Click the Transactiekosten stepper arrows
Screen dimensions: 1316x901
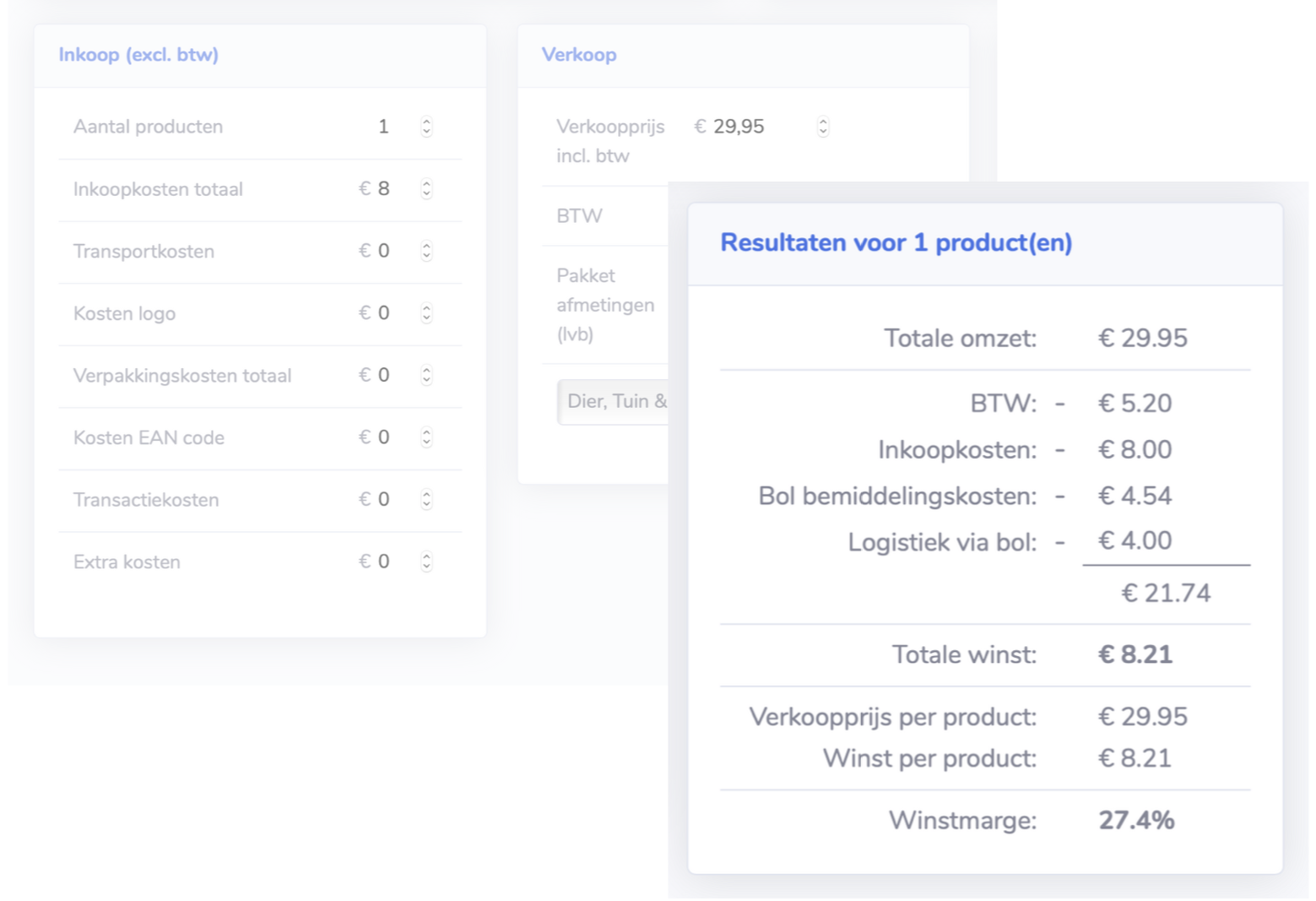[x=426, y=500]
